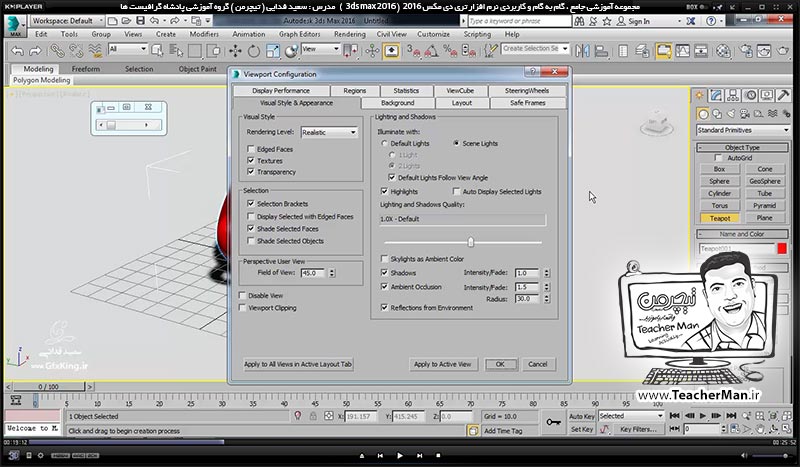800x467 pixels.
Task: Click the Undo arrow in main toolbar
Action: pyautogui.click(x=17, y=51)
